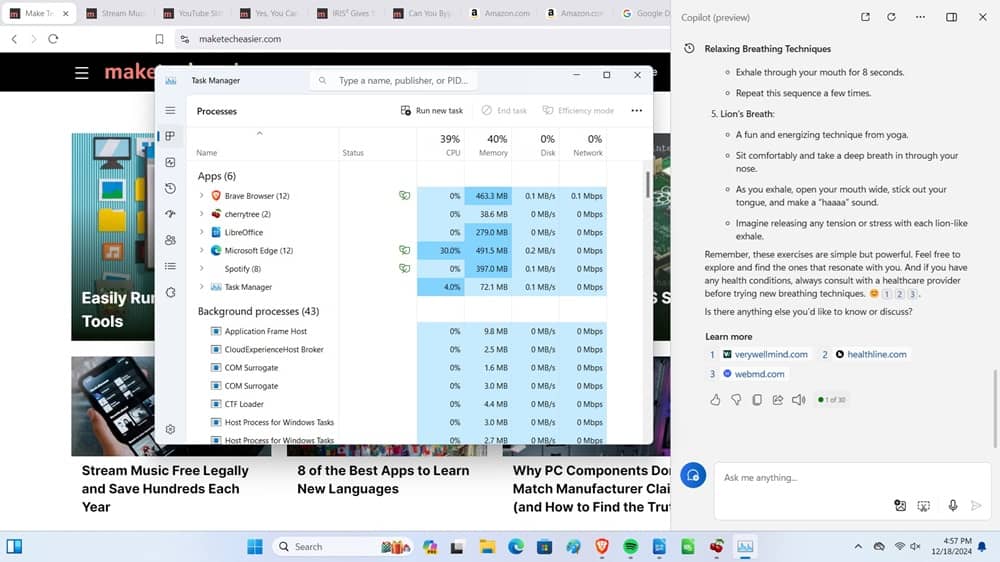Expand the Brave Browser process group
Screen dimensions: 1000x562
[201, 196]
